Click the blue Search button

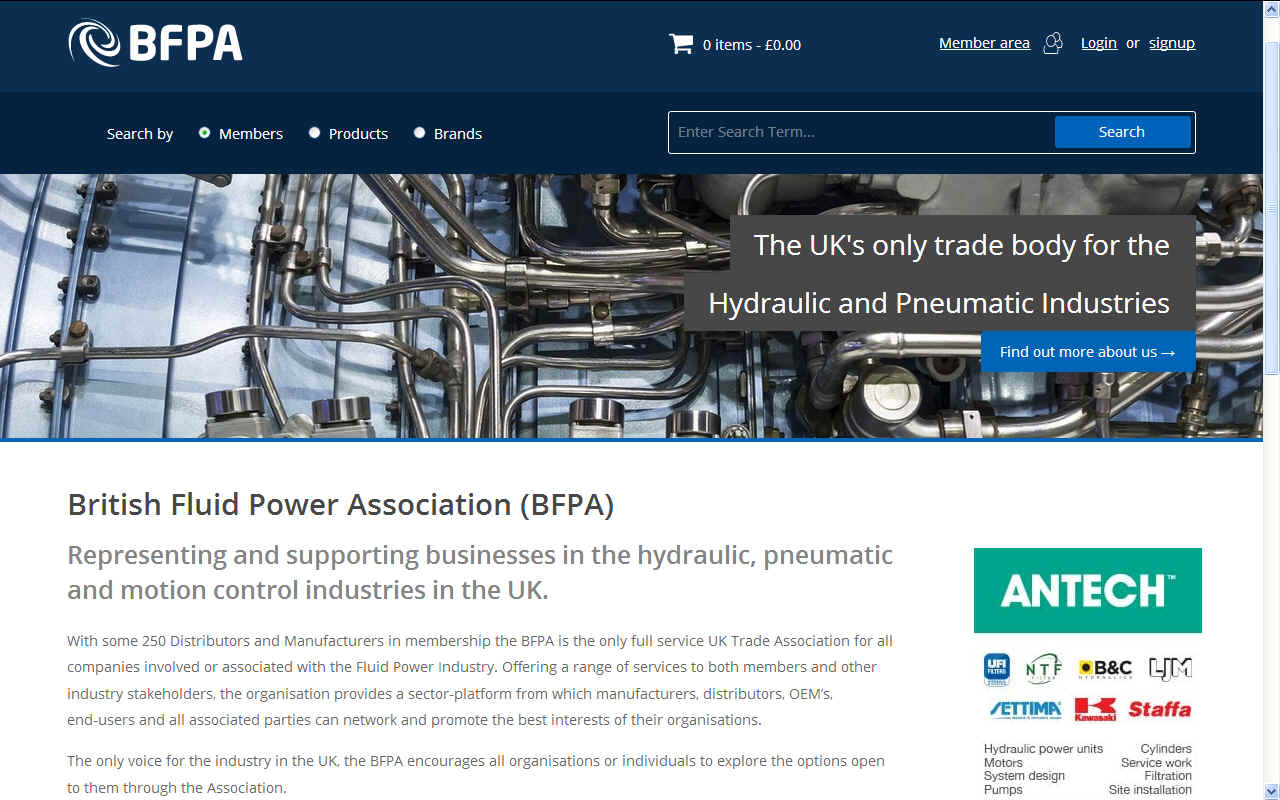1122,132
